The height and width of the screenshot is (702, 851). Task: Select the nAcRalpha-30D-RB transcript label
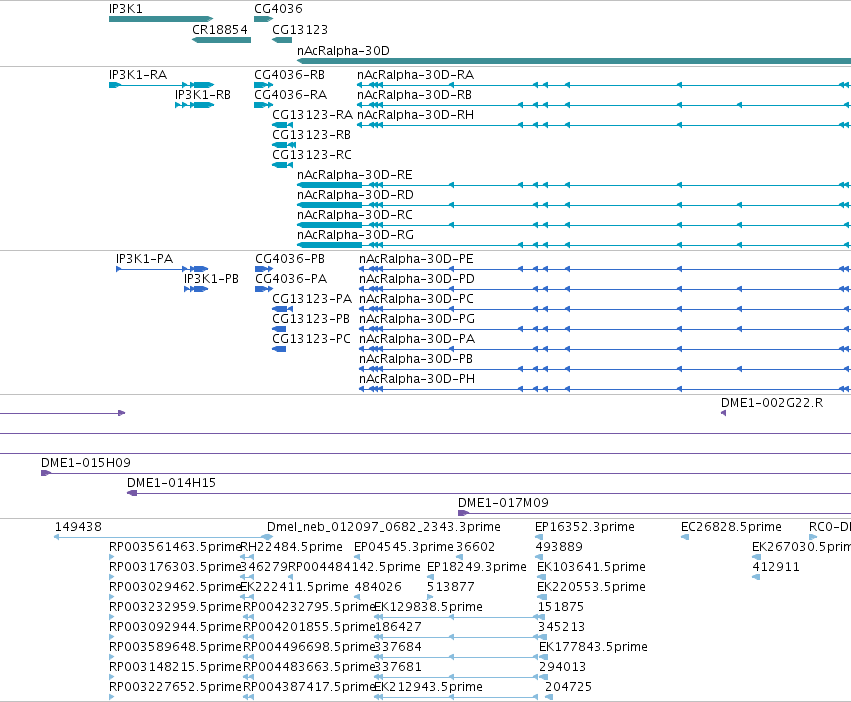414,94
